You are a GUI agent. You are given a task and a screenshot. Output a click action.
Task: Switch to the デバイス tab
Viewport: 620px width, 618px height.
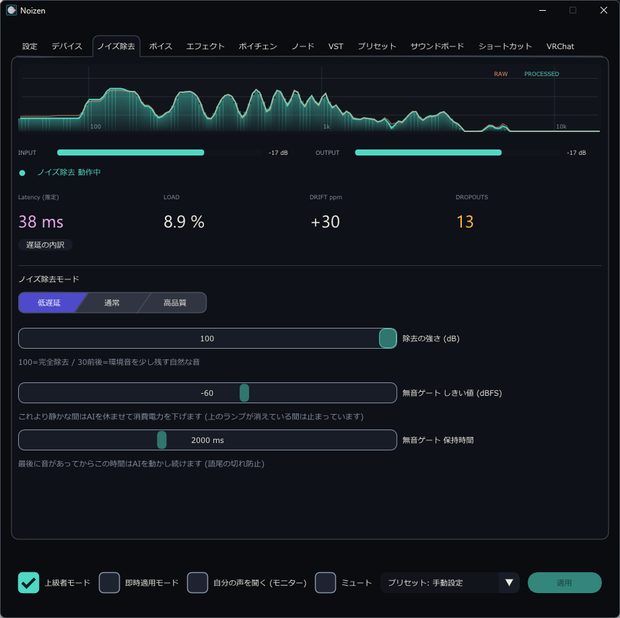click(x=67, y=46)
